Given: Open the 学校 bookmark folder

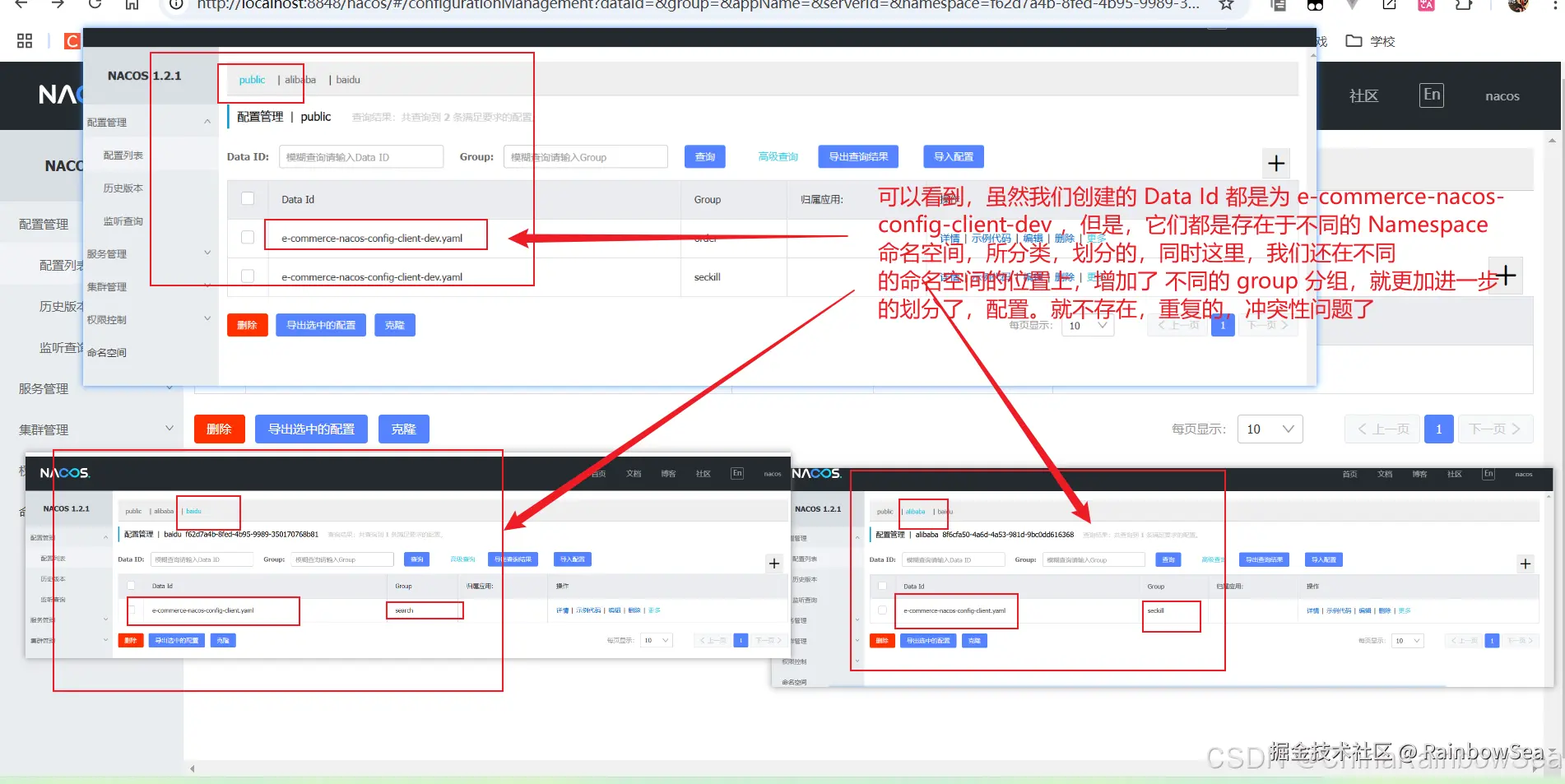Looking at the screenshot, I should coord(1370,41).
